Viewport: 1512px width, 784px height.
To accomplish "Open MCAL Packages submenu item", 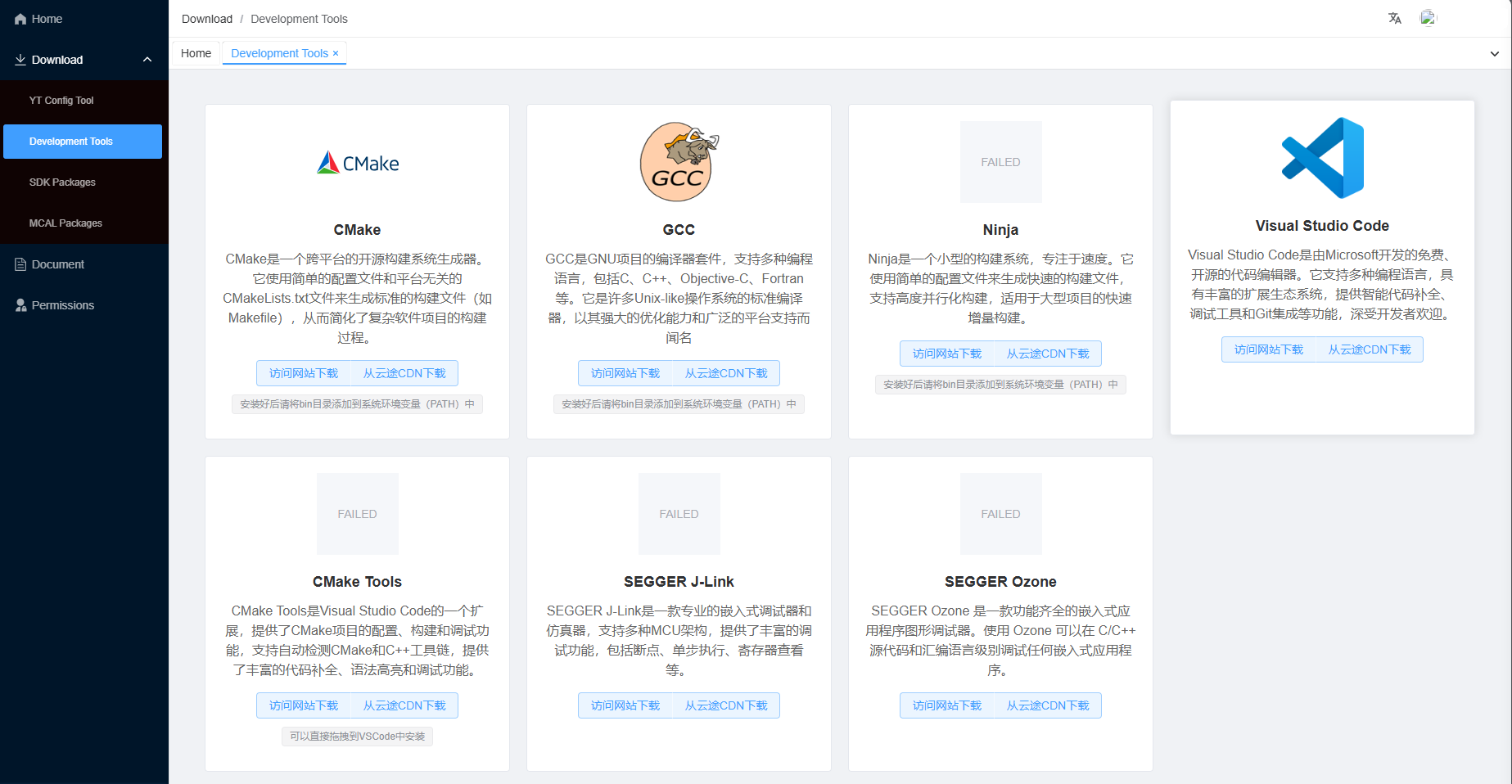I will coord(83,223).
